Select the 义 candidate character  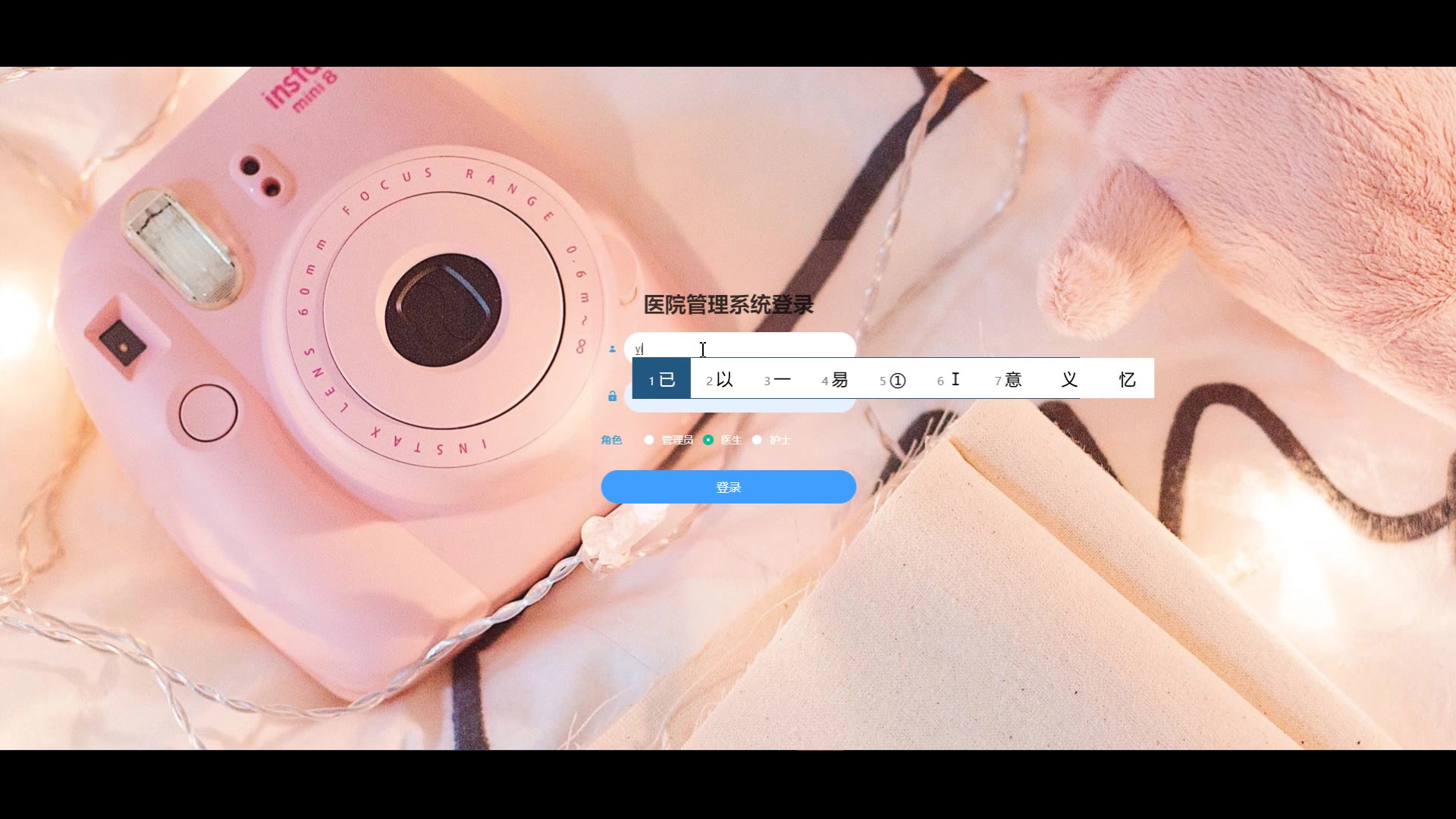pos(1069,379)
